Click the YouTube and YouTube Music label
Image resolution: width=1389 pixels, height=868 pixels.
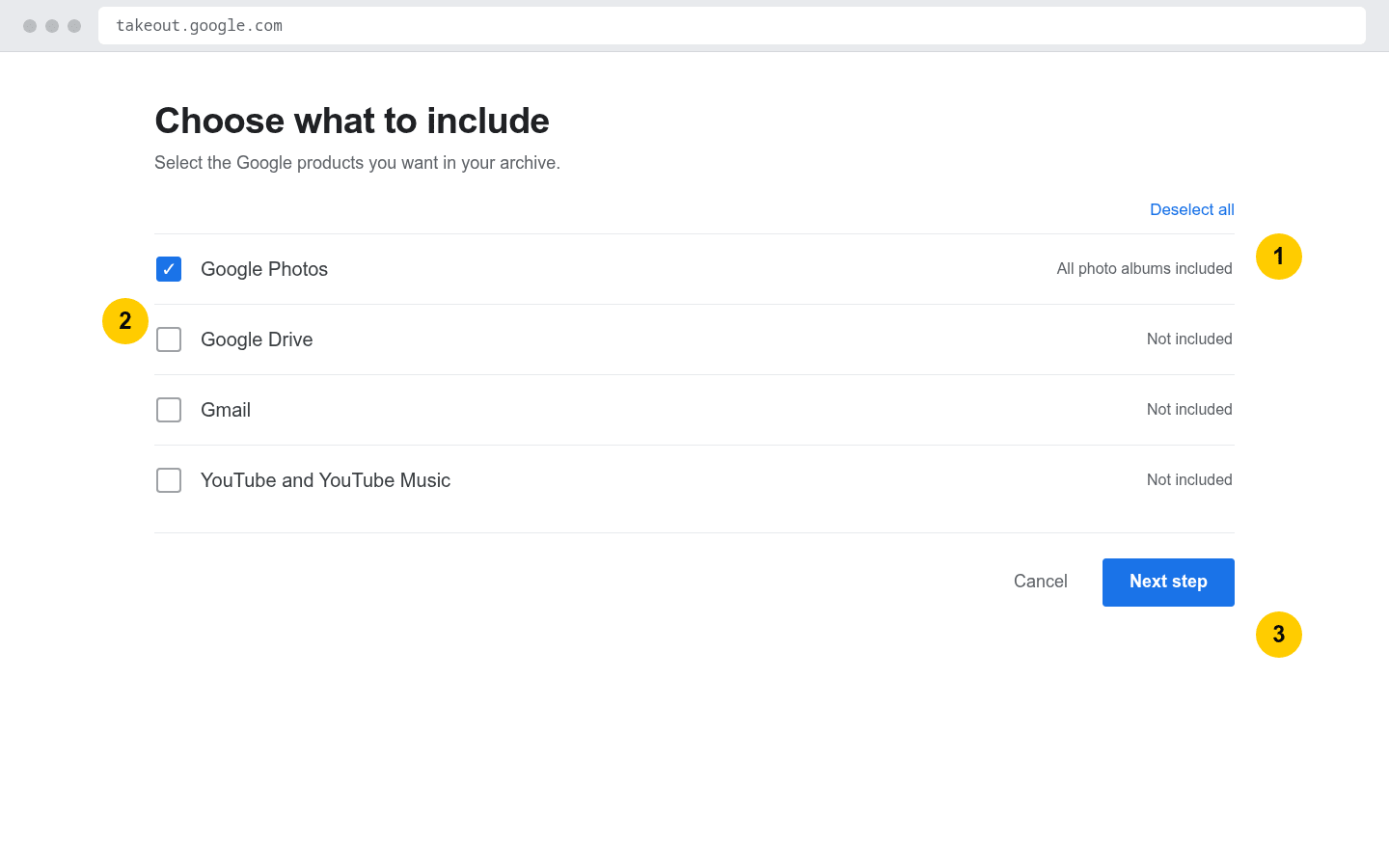(x=325, y=480)
